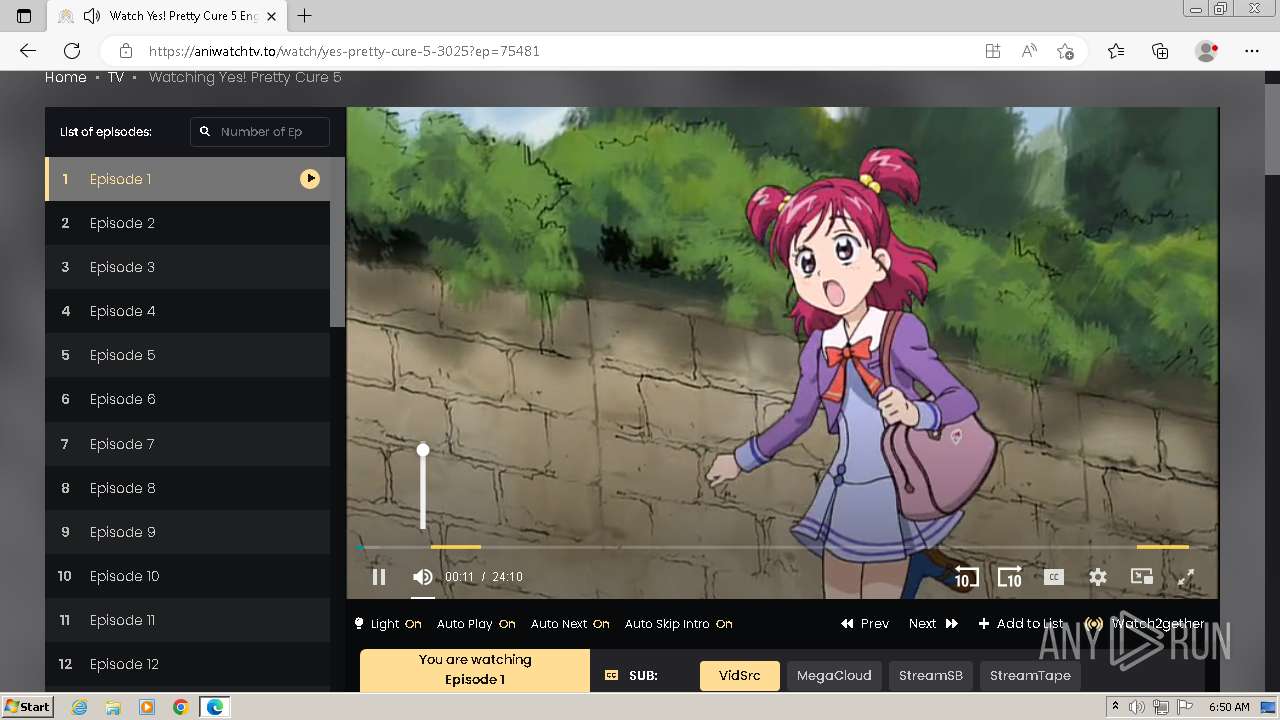This screenshot has height=720, width=1280.
Task: Launch Internet Explorer from taskbar
Action: 79,707
